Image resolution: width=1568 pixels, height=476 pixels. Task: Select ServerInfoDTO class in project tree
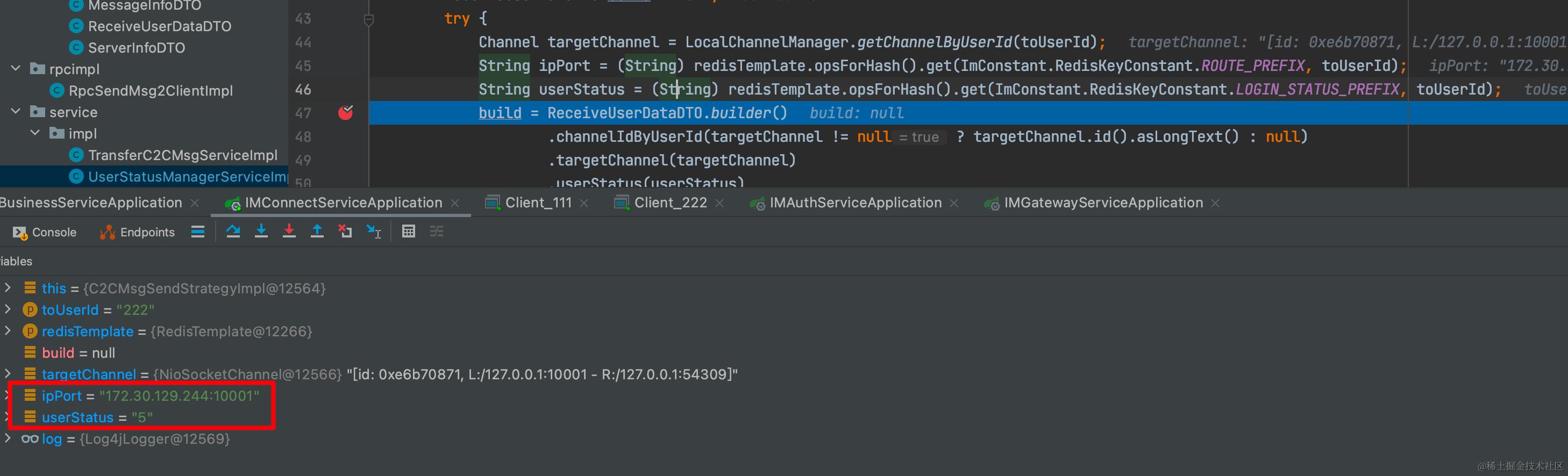[137, 47]
